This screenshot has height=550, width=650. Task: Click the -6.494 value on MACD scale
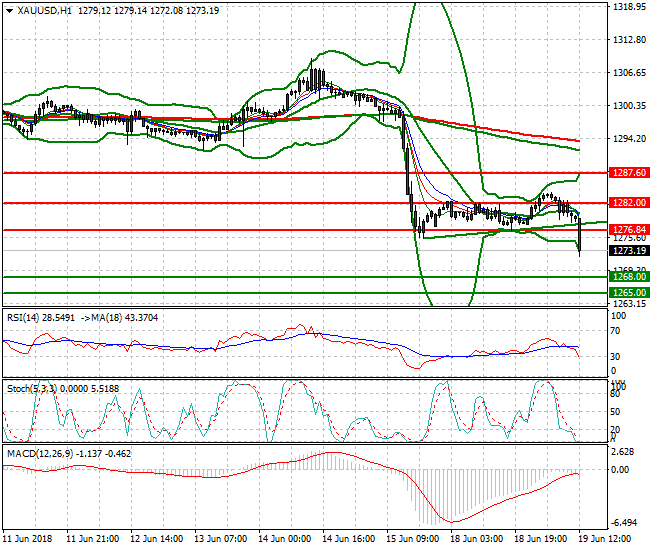626,523
